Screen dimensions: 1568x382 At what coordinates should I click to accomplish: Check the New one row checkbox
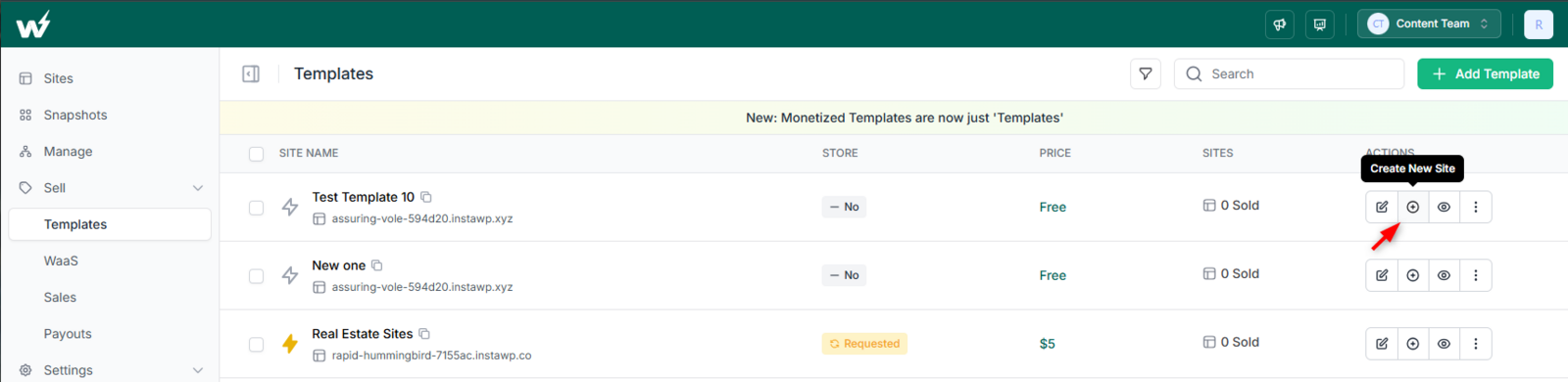(x=256, y=276)
